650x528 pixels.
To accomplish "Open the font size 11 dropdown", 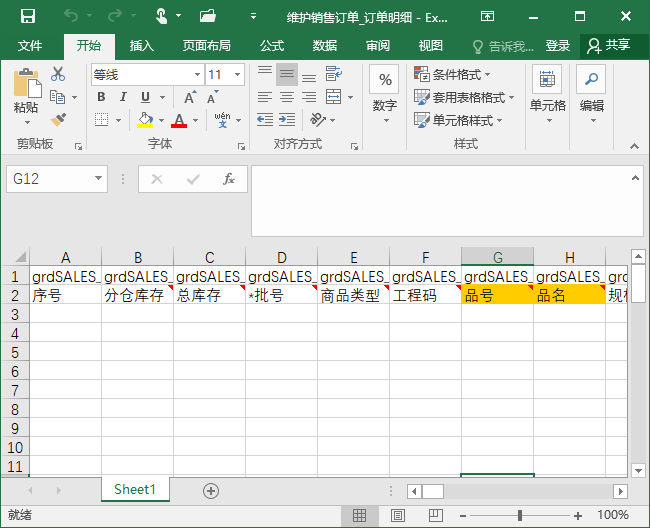I will point(238,75).
